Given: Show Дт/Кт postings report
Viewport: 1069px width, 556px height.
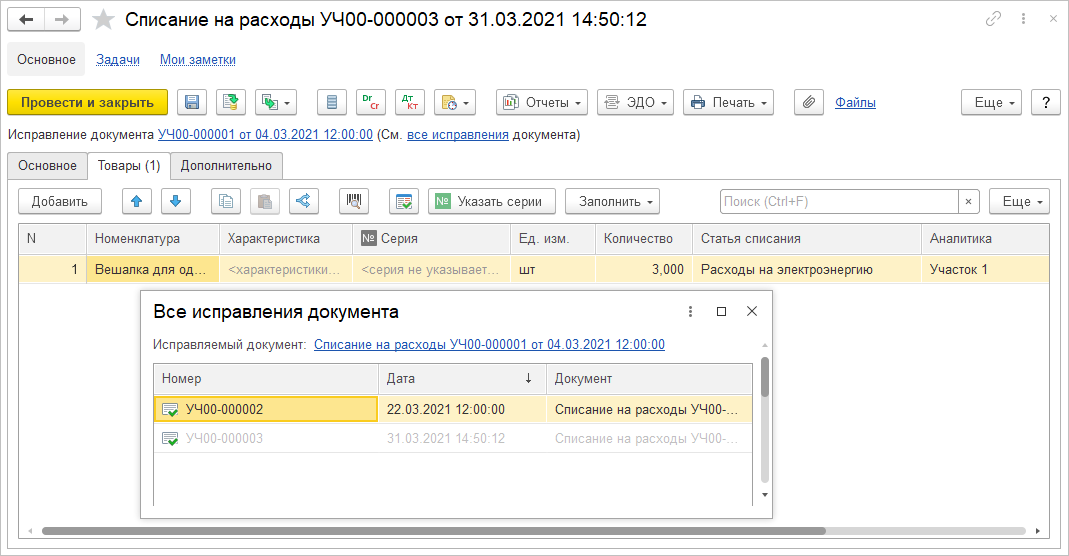Looking at the screenshot, I should pos(410,103).
